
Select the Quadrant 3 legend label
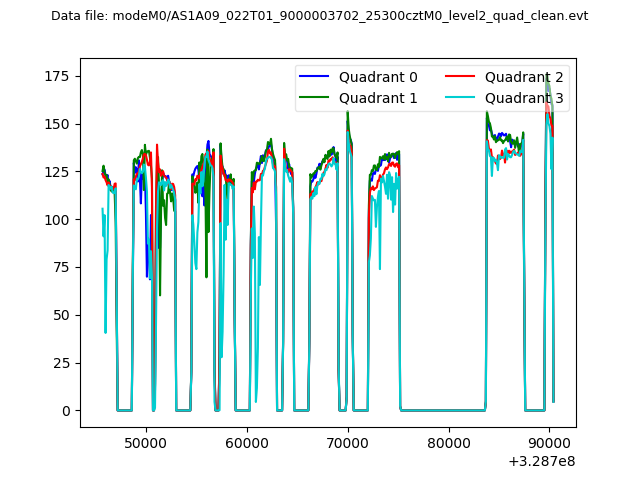(x=524, y=98)
